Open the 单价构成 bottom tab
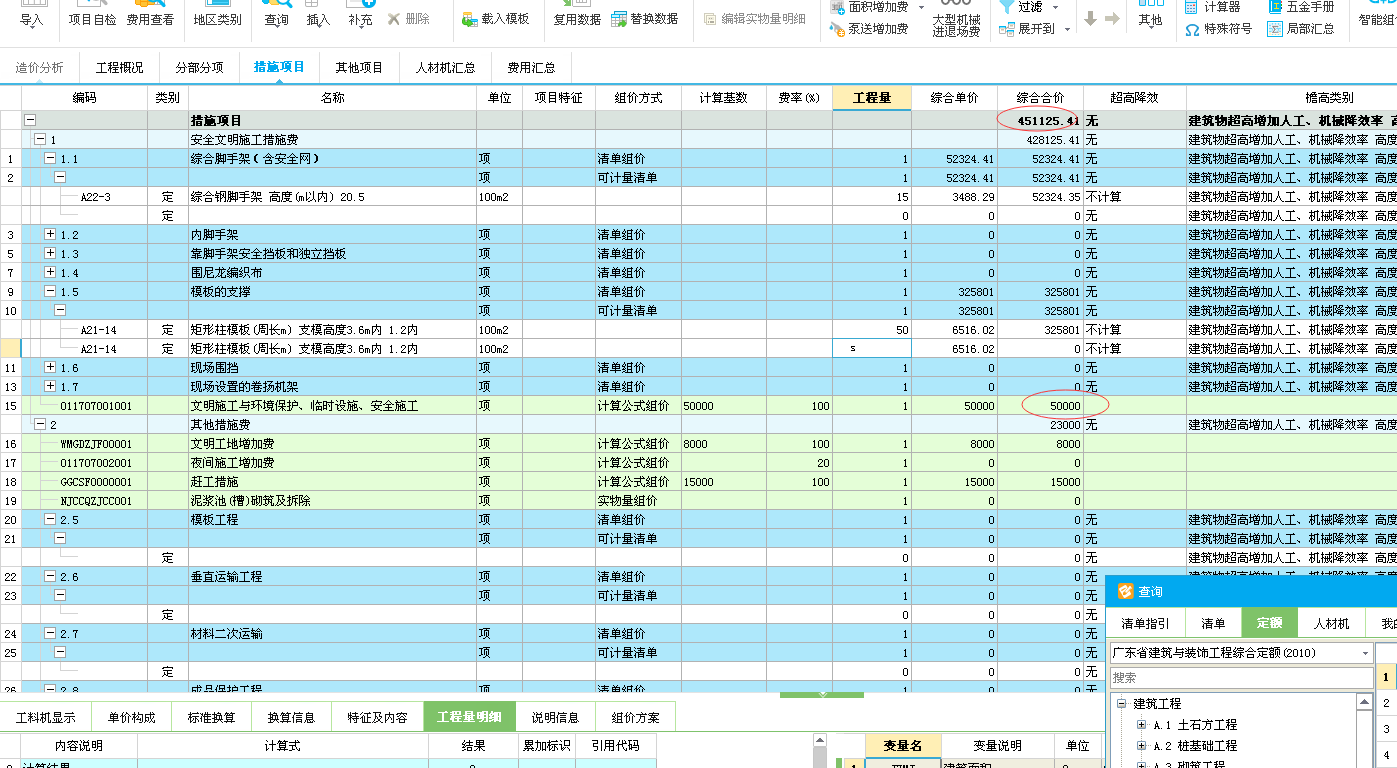Screen dimensions: 1397x768 click(131, 717)
